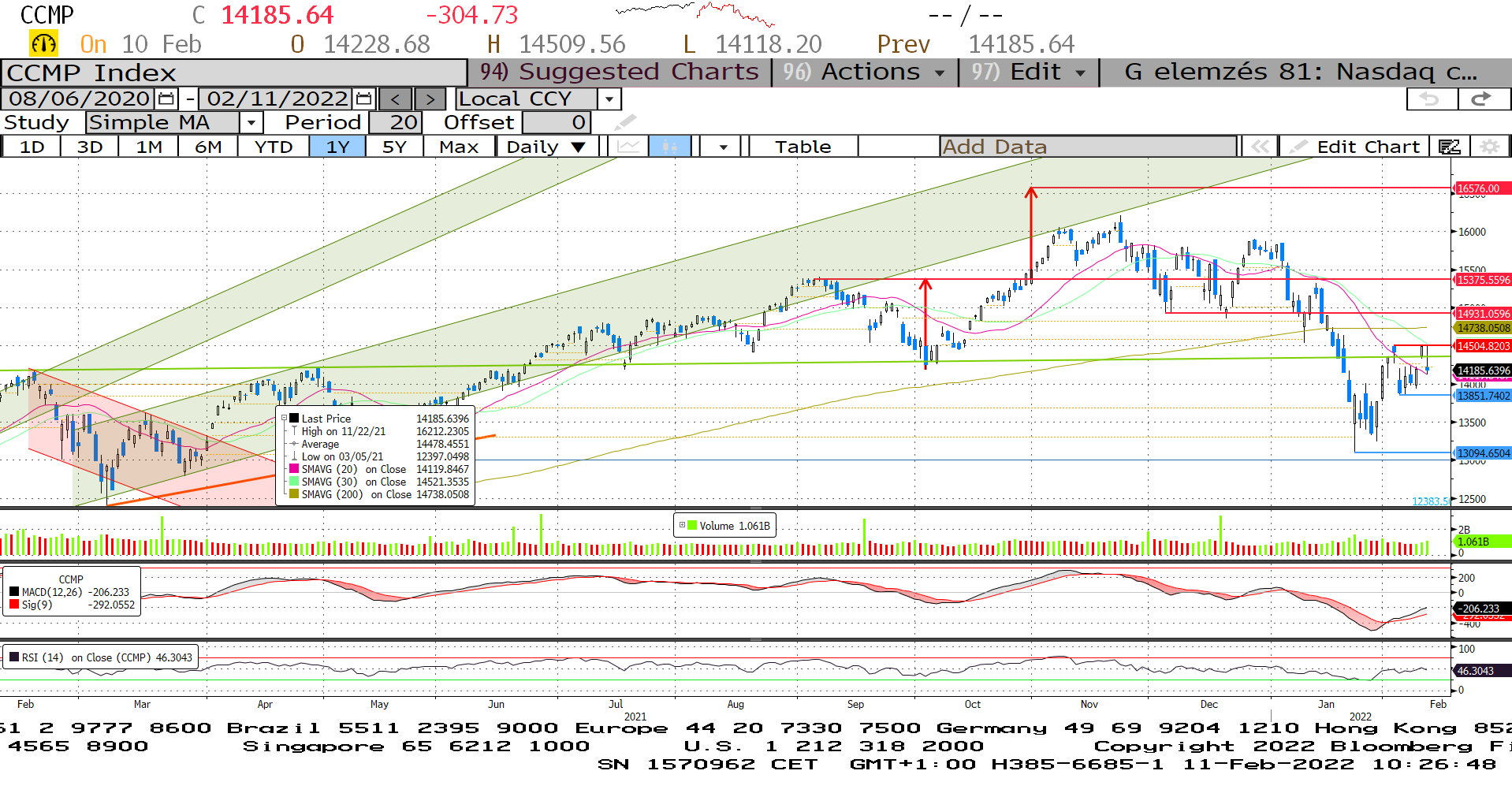Click the 15375.5596 price level label
This screenshot has width=1512, height=808.
[1482, 280]
